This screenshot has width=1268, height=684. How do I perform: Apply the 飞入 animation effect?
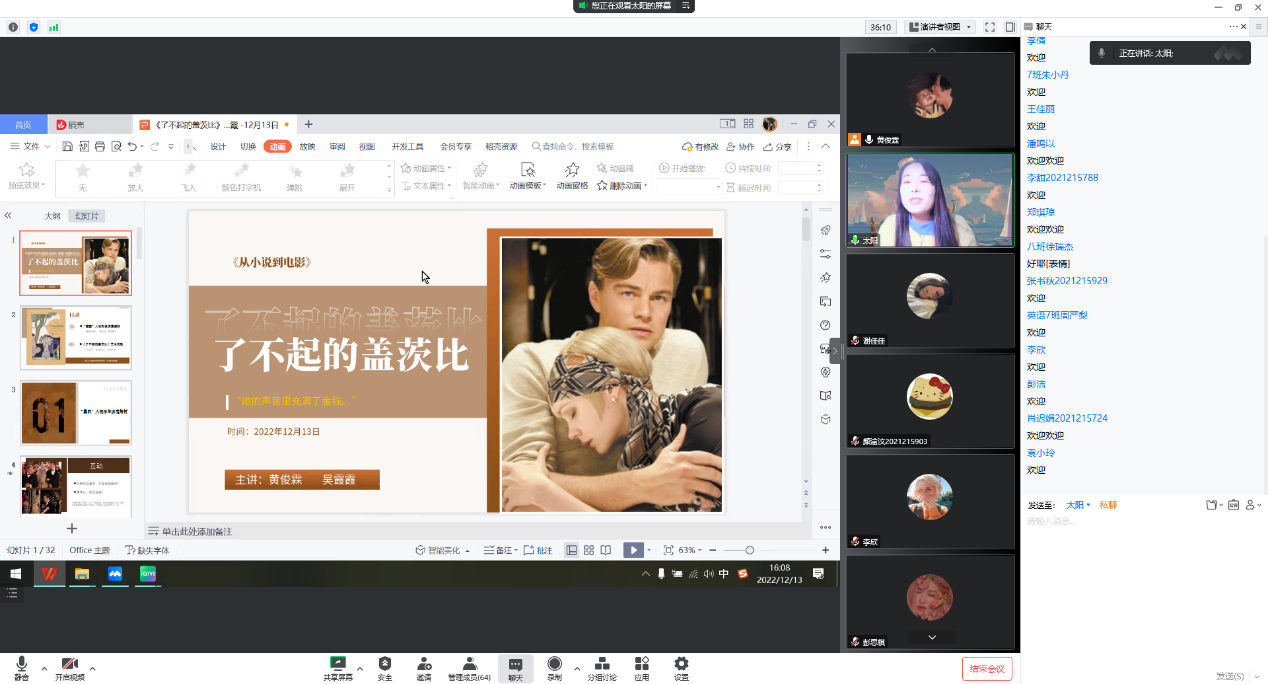coord(189,177)
